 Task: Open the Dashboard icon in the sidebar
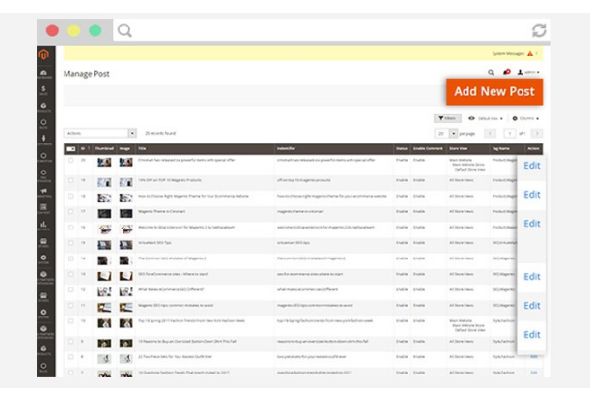[43, 75]
